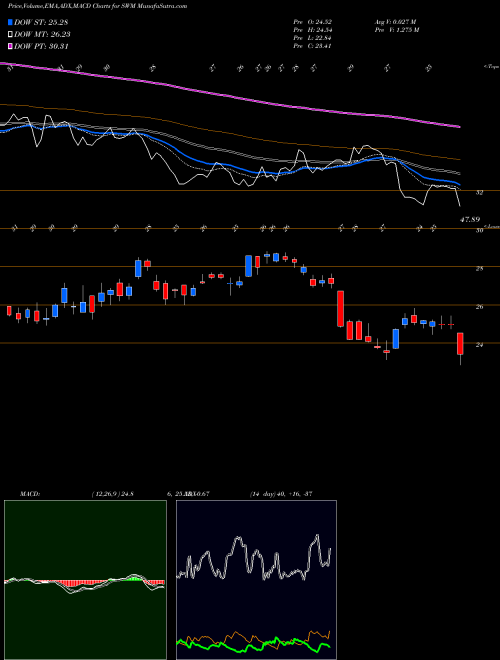
Task: Click the 47.89 indicator value label
Action: [470, 219]
